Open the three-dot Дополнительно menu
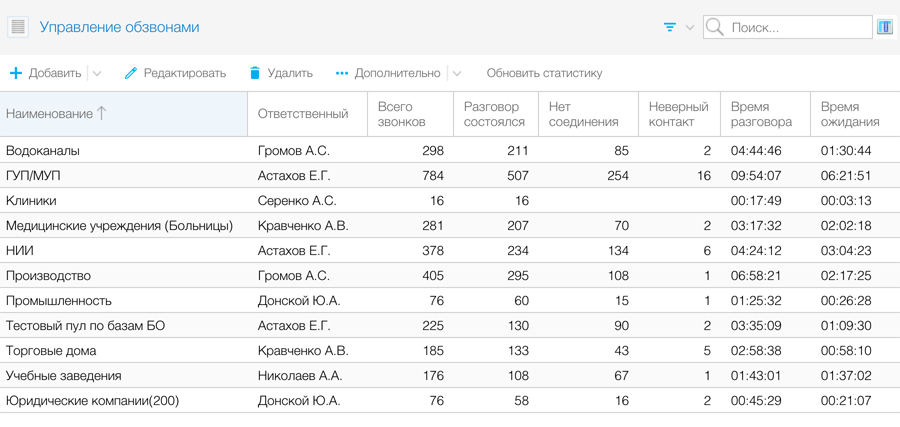 click(388, 73)
